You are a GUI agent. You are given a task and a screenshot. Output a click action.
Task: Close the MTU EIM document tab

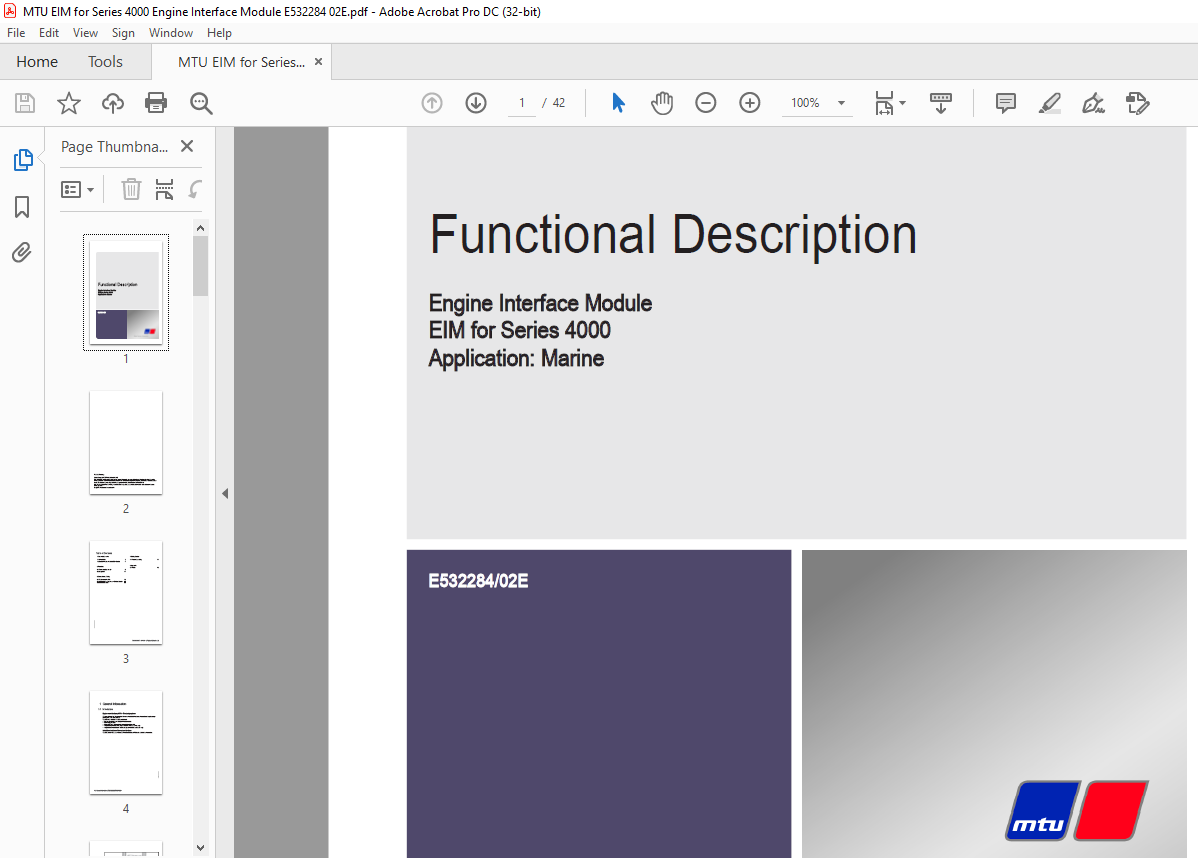point(319,62)
